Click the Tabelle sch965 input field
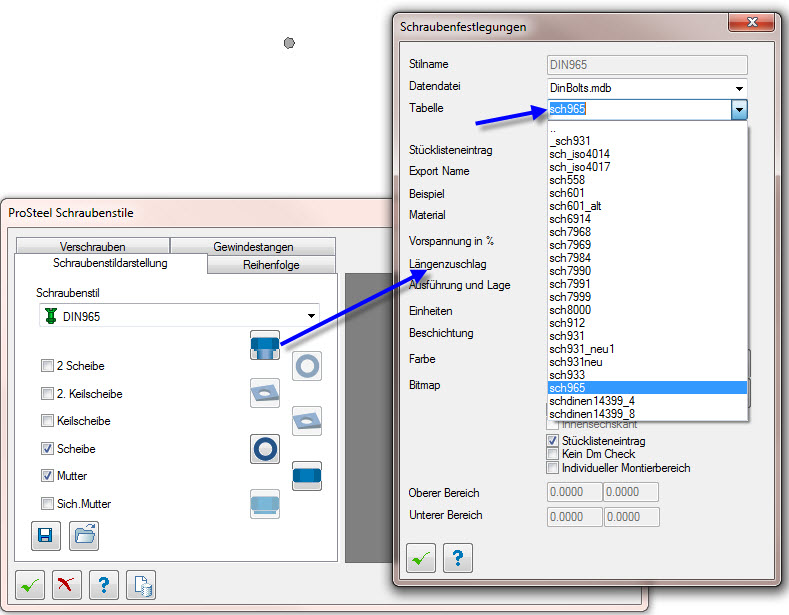This screenshot has width=789, height=615. tap(639, 109)
